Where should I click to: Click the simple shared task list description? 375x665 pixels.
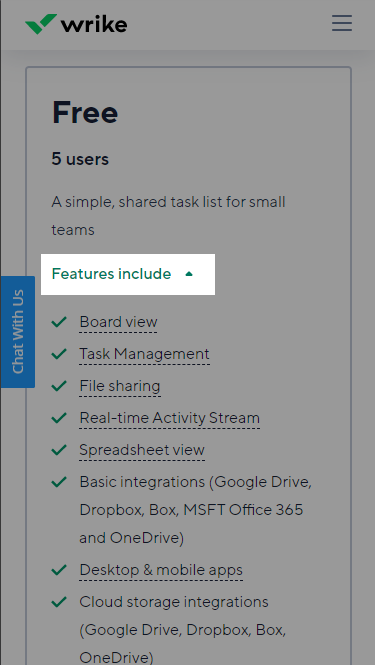coord(168,216)
